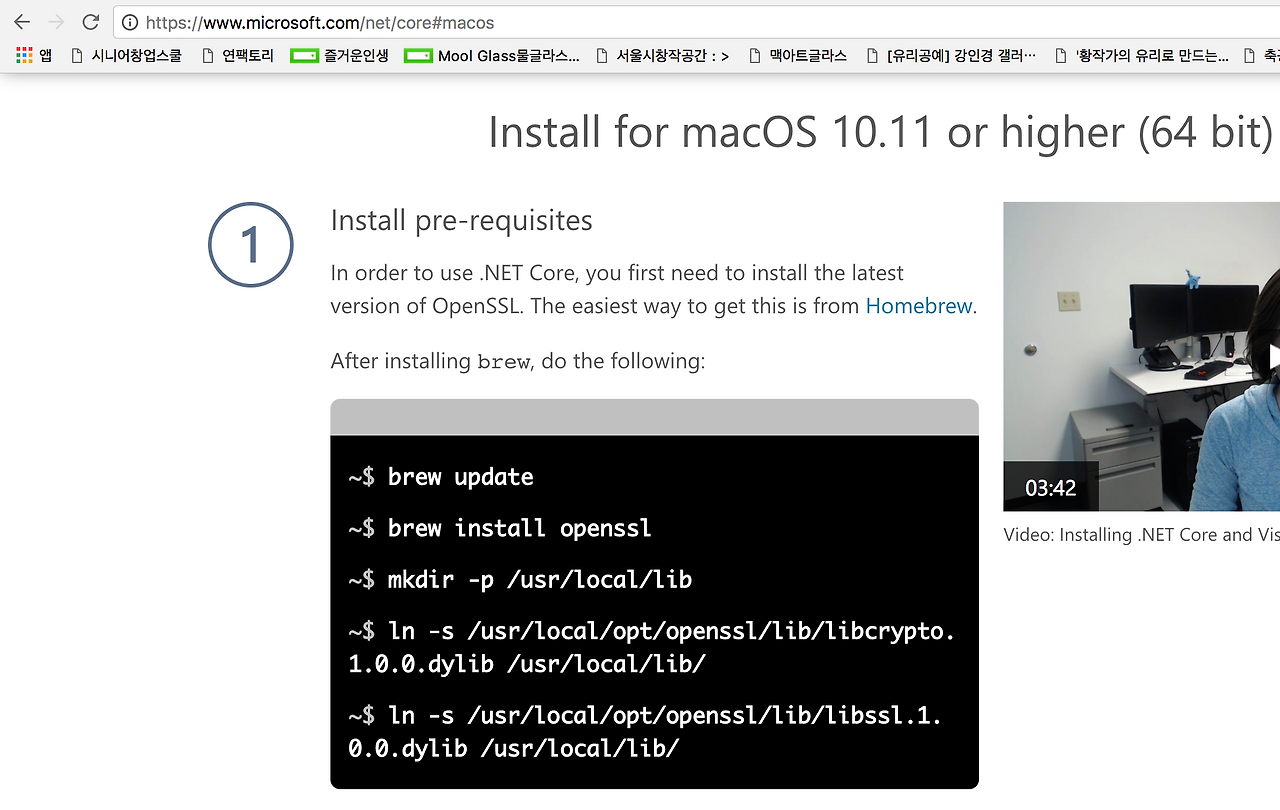
Task: Click the 'Install pre-requisites' heading
Action: 462,220
